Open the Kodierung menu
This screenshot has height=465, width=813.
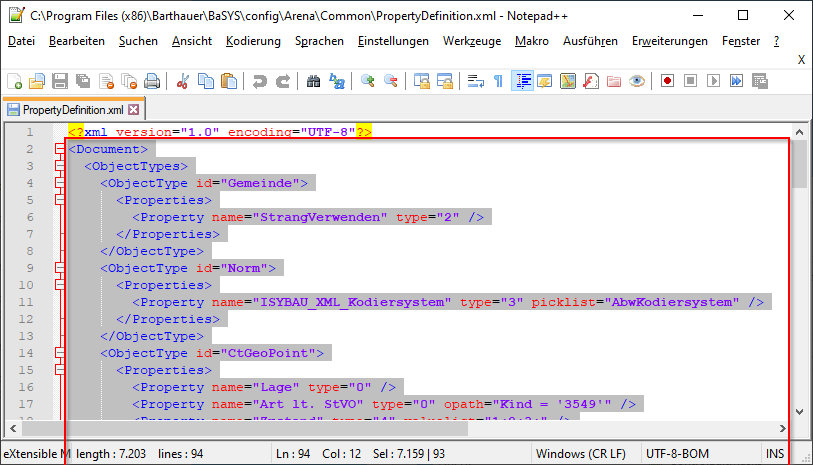pos(253,41)
